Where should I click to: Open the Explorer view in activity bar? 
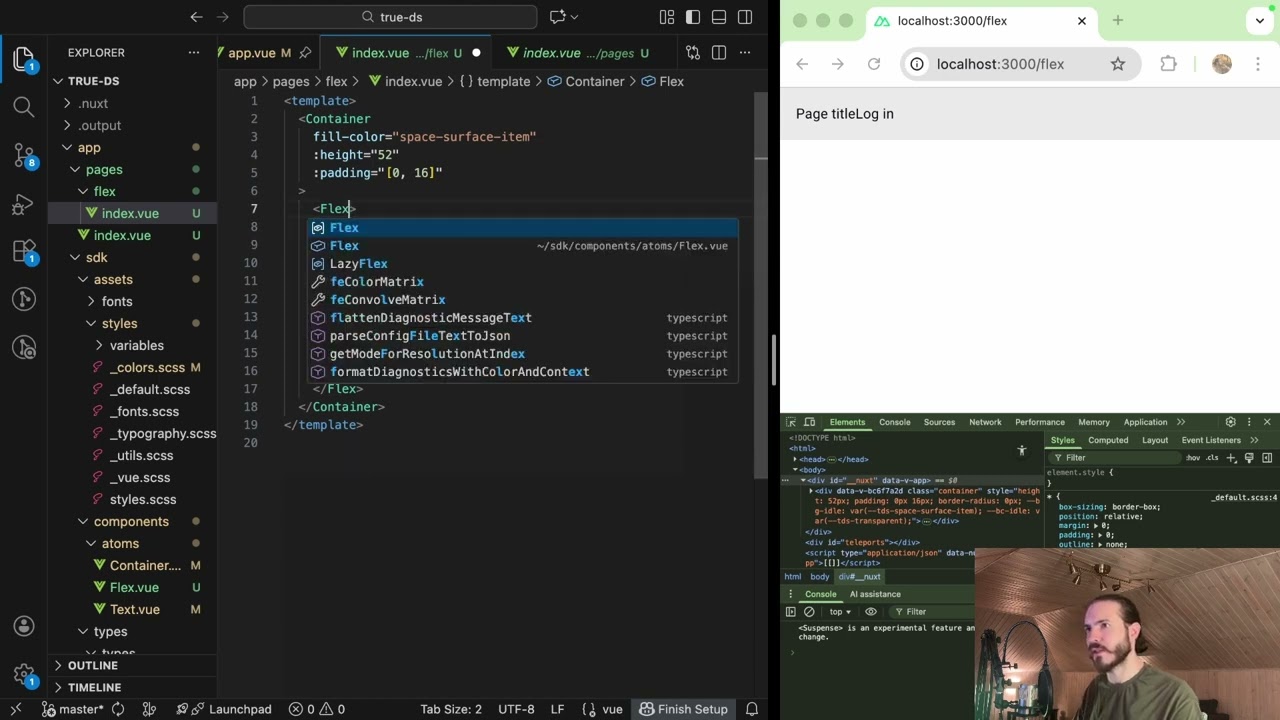pos(24,59)
